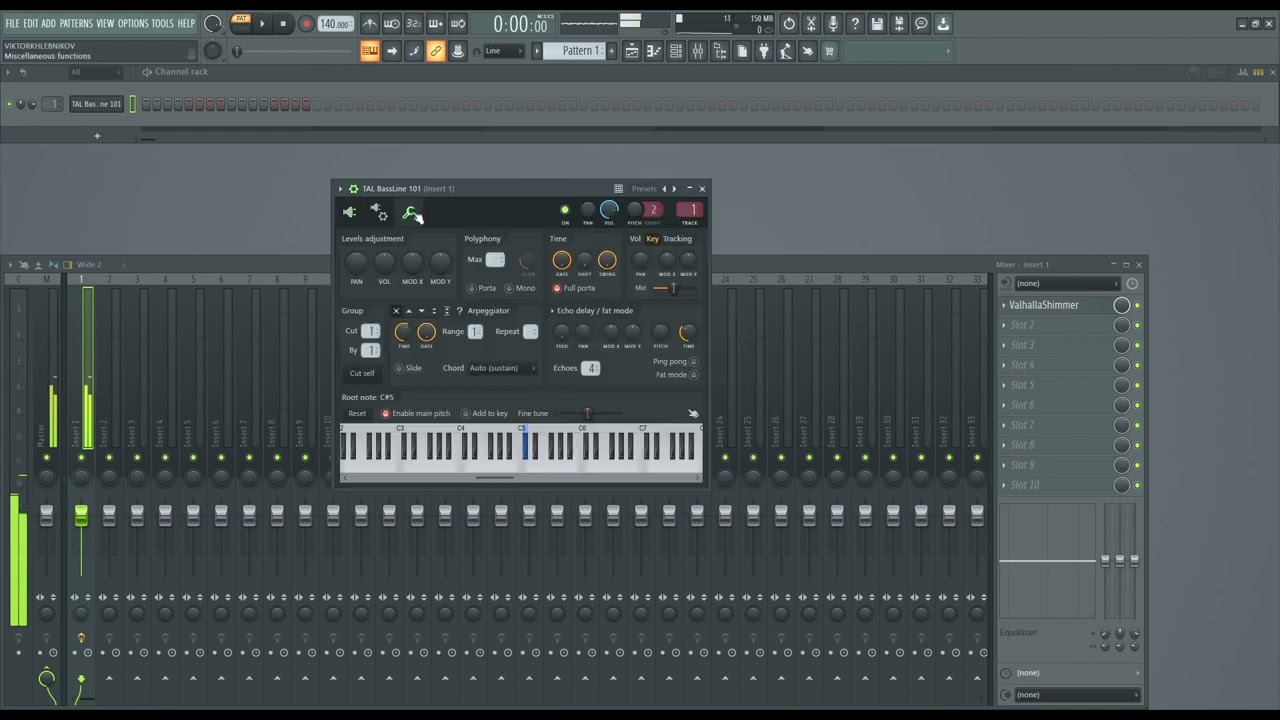The image size is (1280, 720).
Task: Enable Fat mode toggle
Action: coord(693,375)
